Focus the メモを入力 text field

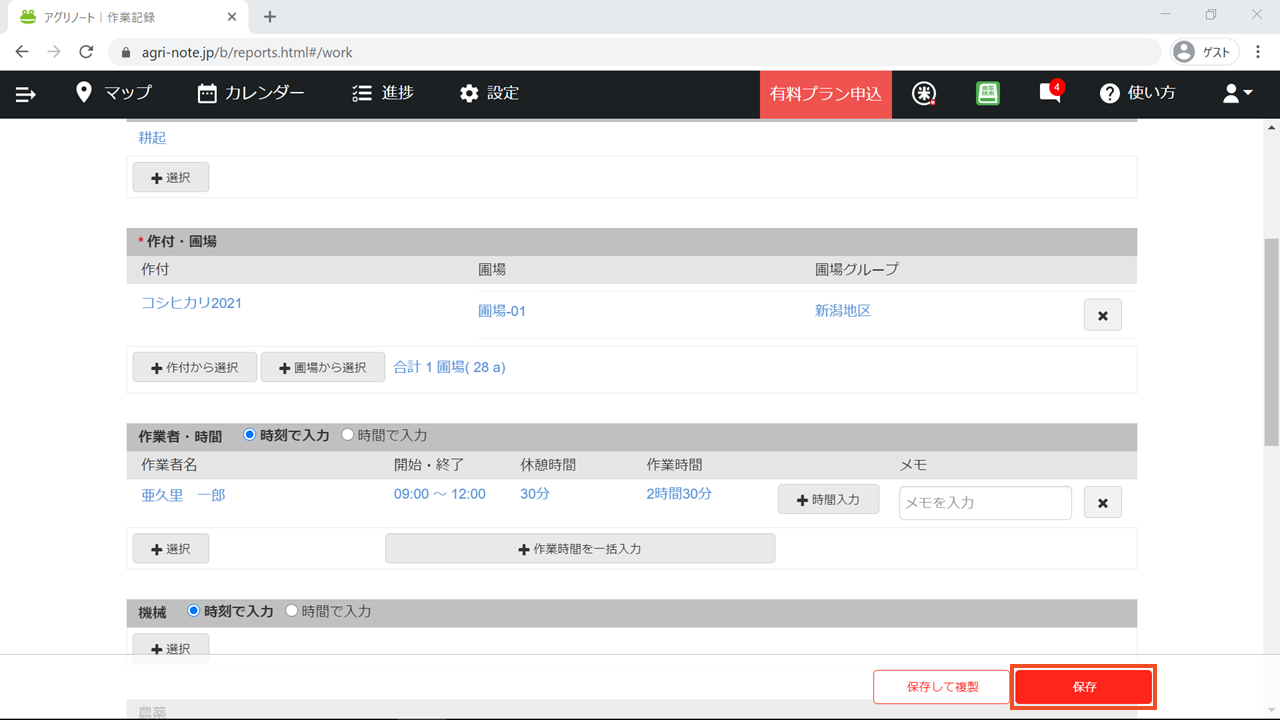(985, 503)
